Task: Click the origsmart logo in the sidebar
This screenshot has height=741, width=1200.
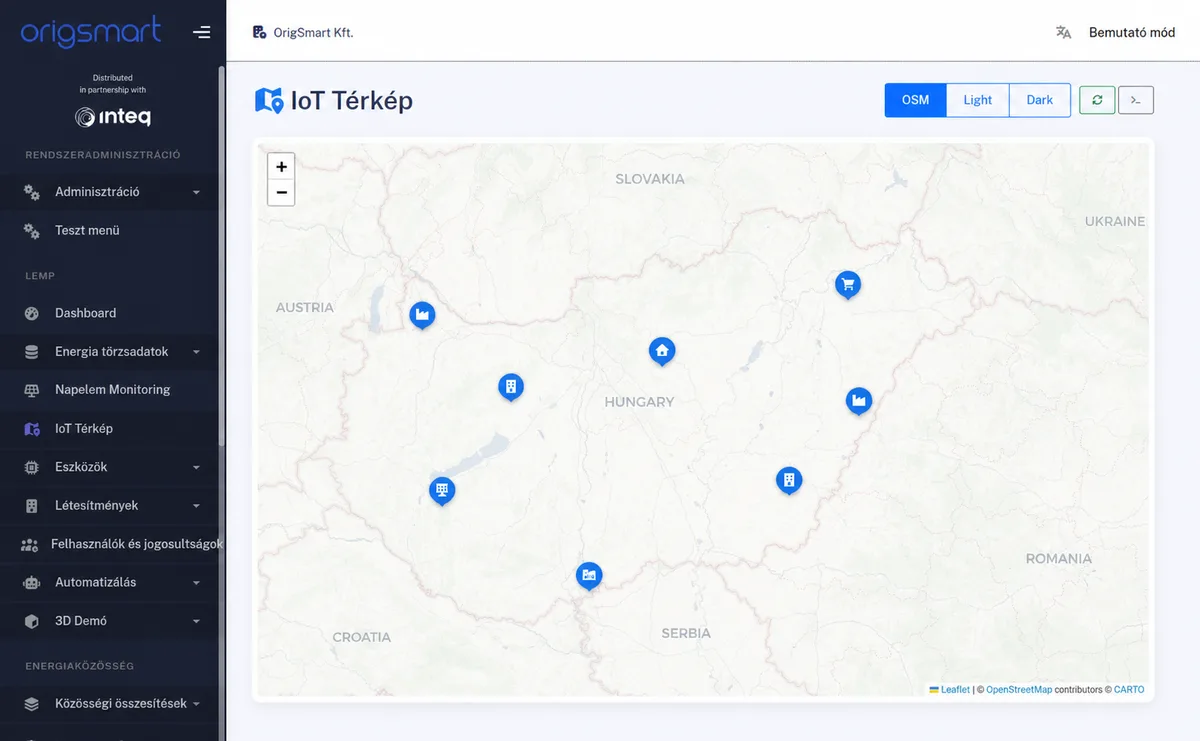Action: [x=90, y=31]
